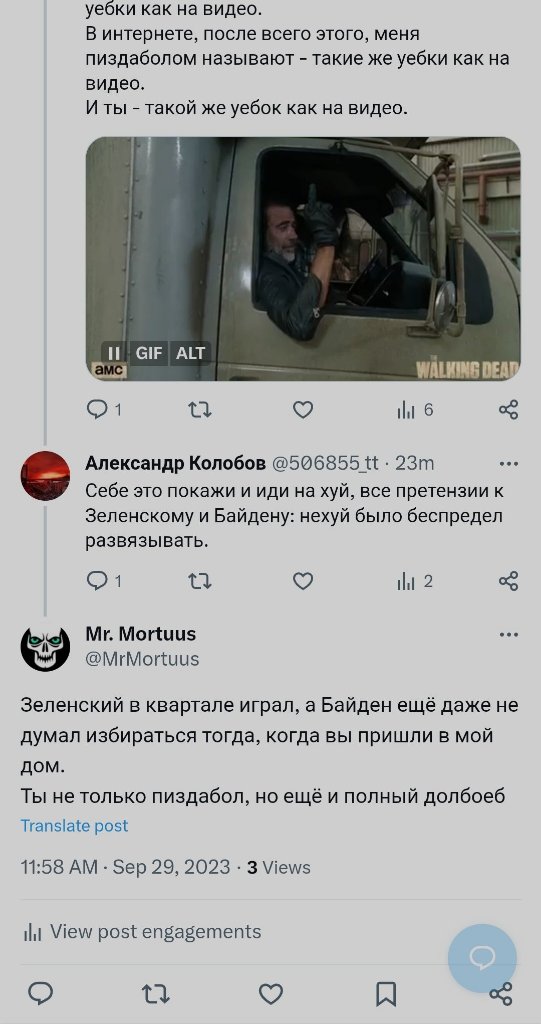
Task: Tap the floating blue reply button
Action: [x=482, y=958]
